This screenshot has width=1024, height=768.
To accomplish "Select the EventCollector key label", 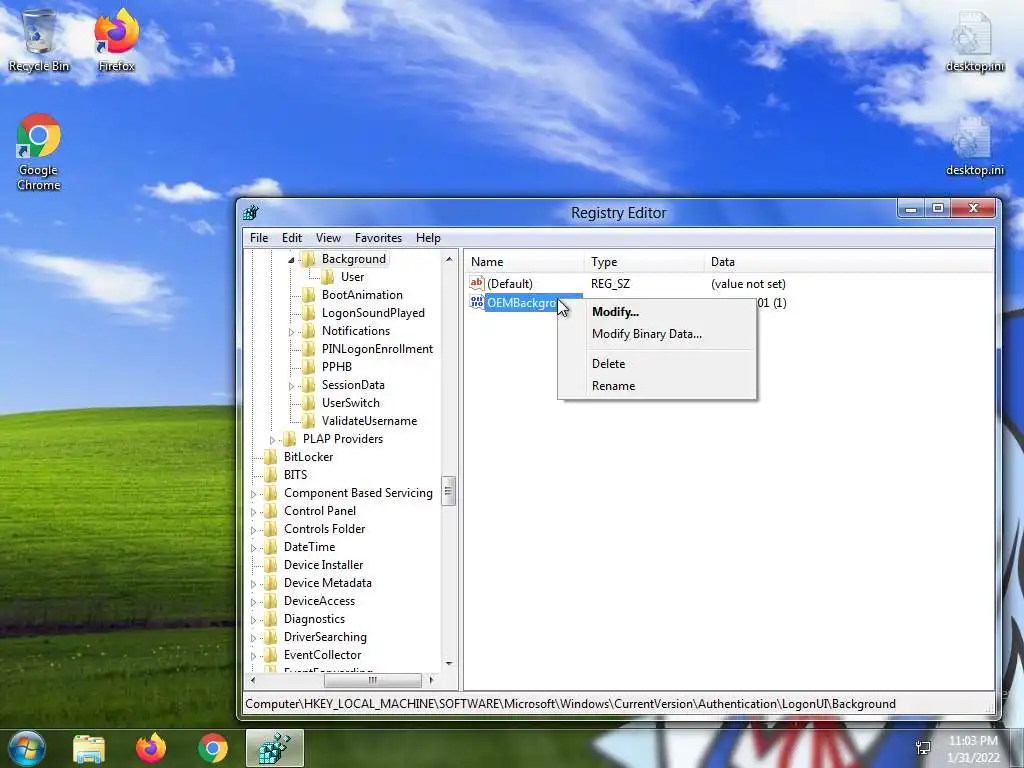I will coord(323,655).
